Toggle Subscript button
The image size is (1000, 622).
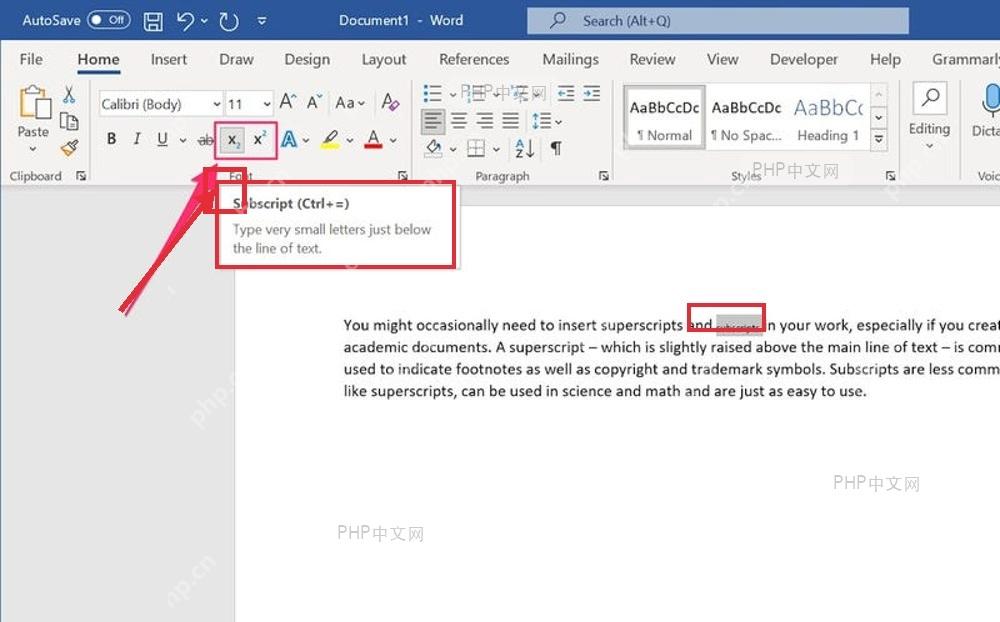click(233, 140)
